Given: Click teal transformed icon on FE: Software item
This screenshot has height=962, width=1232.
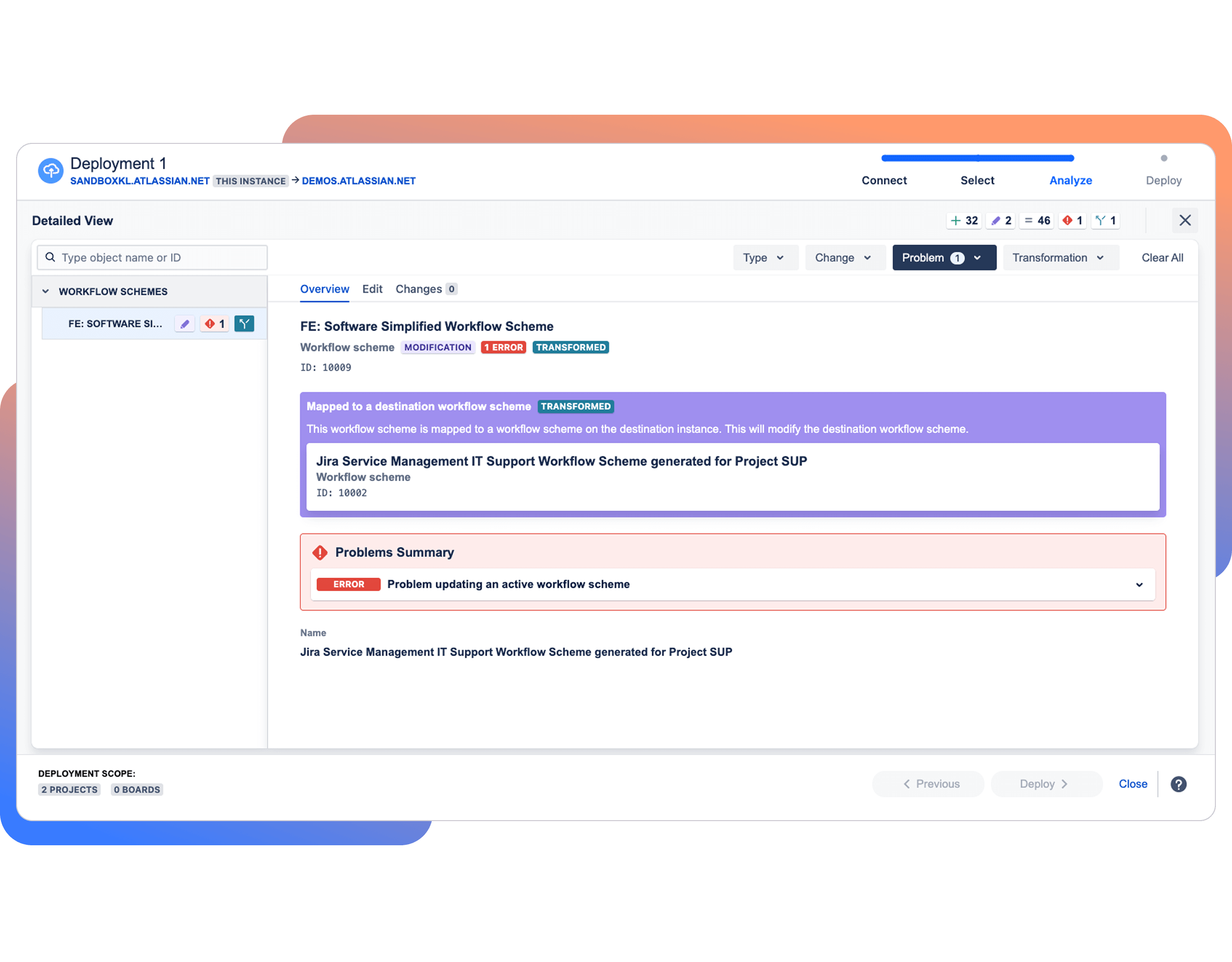Looking at the screenshot, I should (x=244, y=324).
